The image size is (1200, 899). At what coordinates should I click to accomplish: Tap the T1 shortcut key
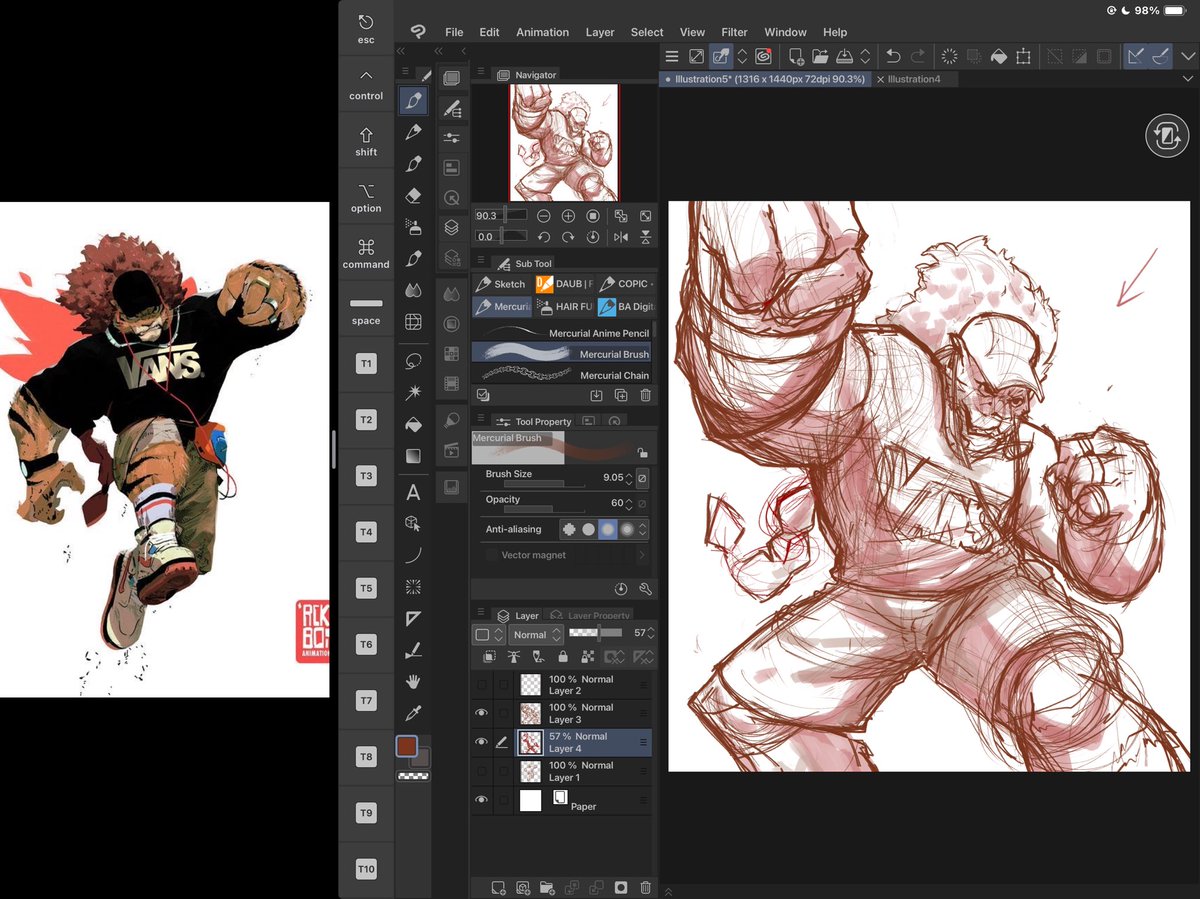click(x=366, y=364)
